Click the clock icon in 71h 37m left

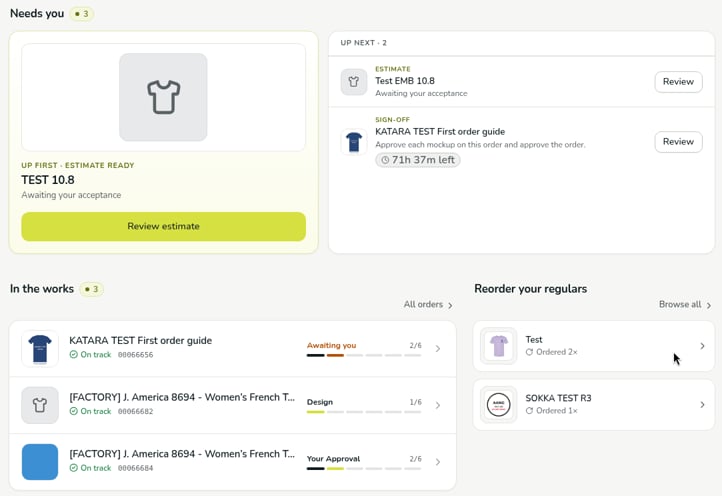tap(385, 160)
